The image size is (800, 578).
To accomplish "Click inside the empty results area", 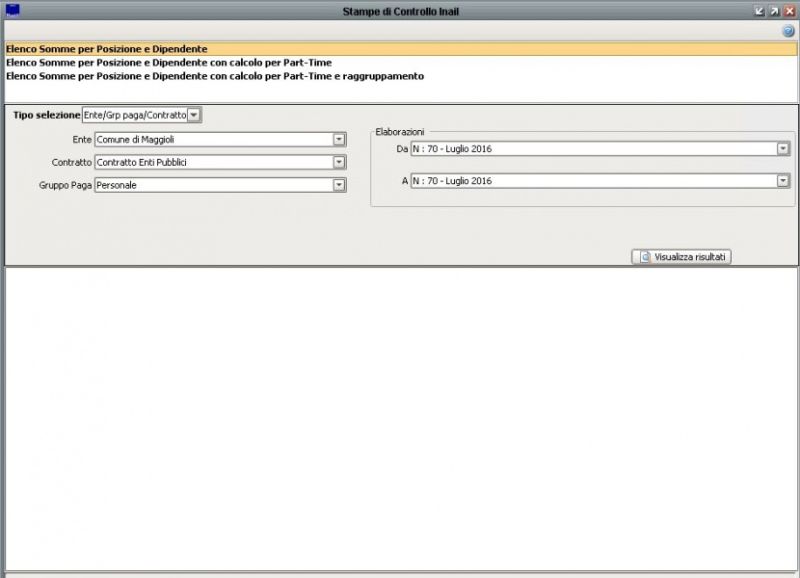I will (x=400, y=420).
